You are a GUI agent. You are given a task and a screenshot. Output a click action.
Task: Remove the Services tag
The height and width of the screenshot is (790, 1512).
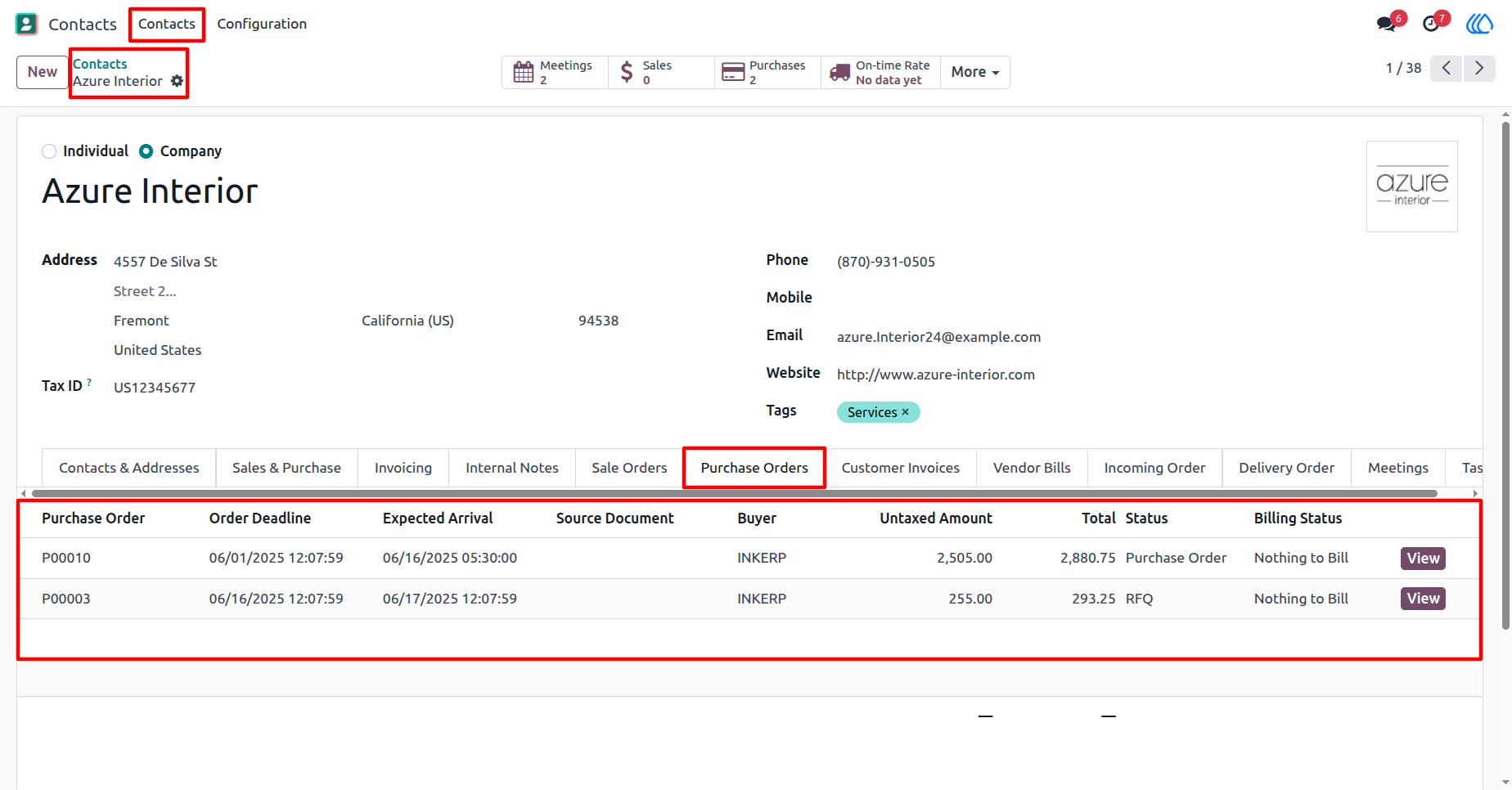click(905, 412)
